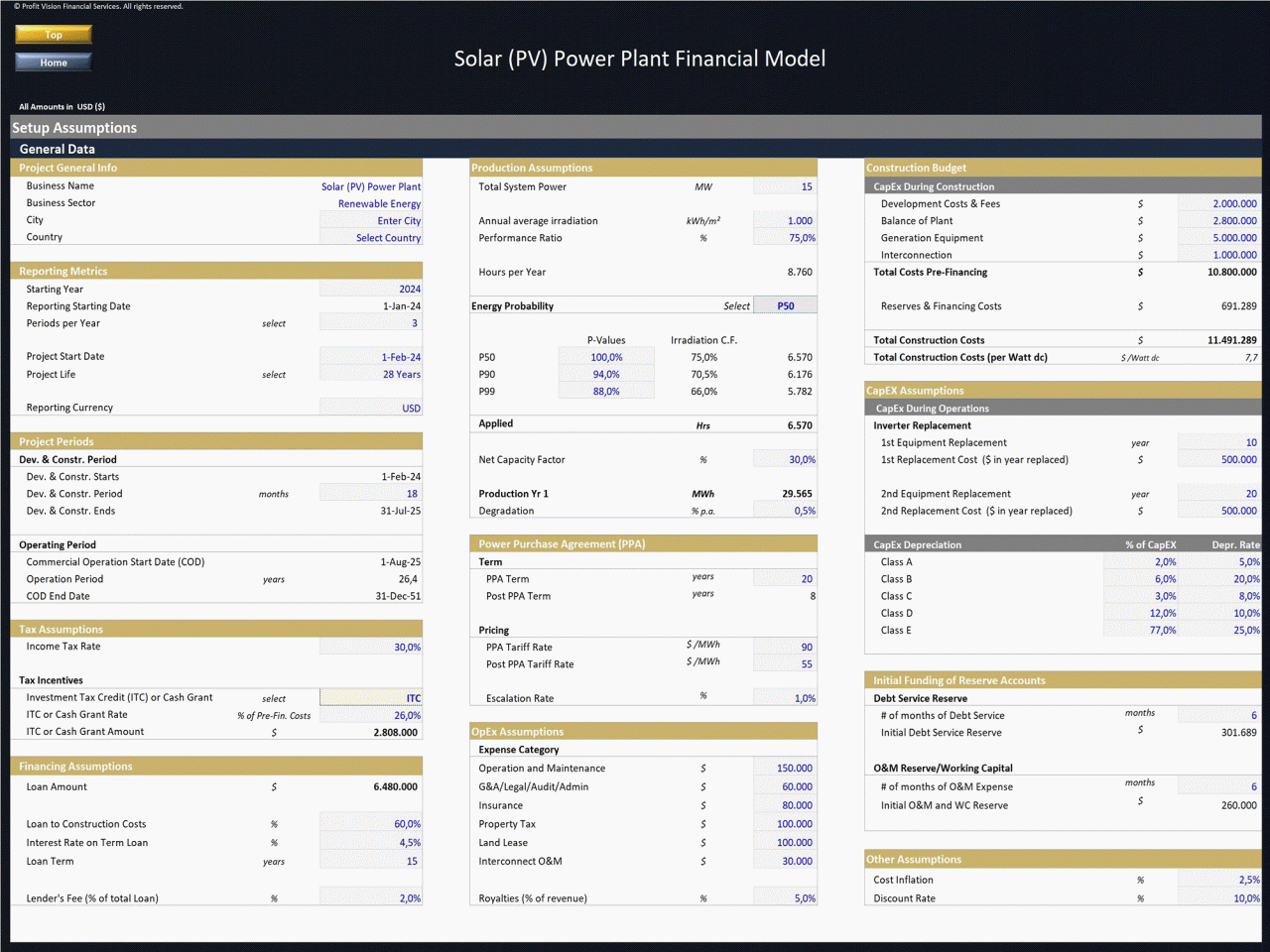Edit the Renewable Energy business sector cell
Image resolution: width=1270 pixels, height=952 pixels.
pos(371,203)
